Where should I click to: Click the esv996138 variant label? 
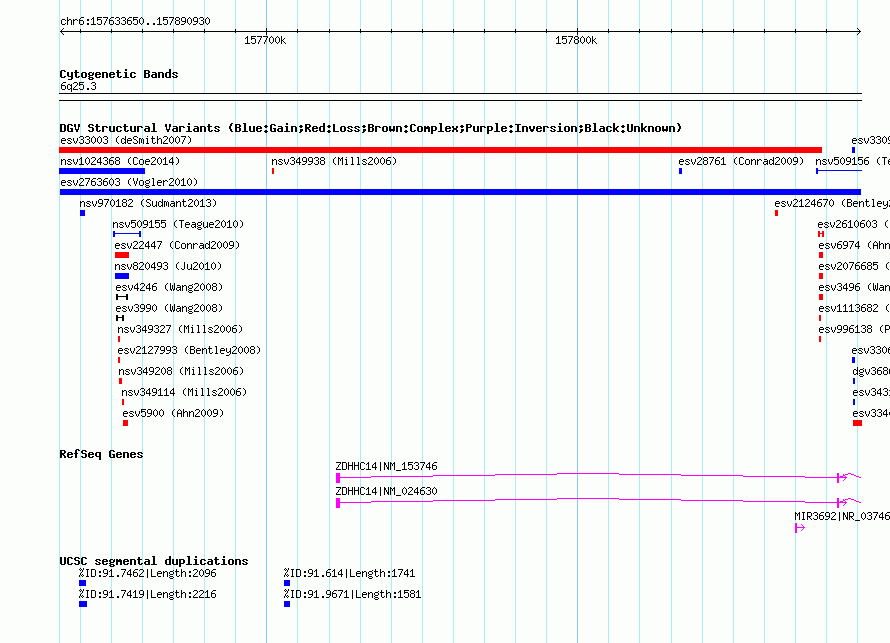tap(854, 329)
